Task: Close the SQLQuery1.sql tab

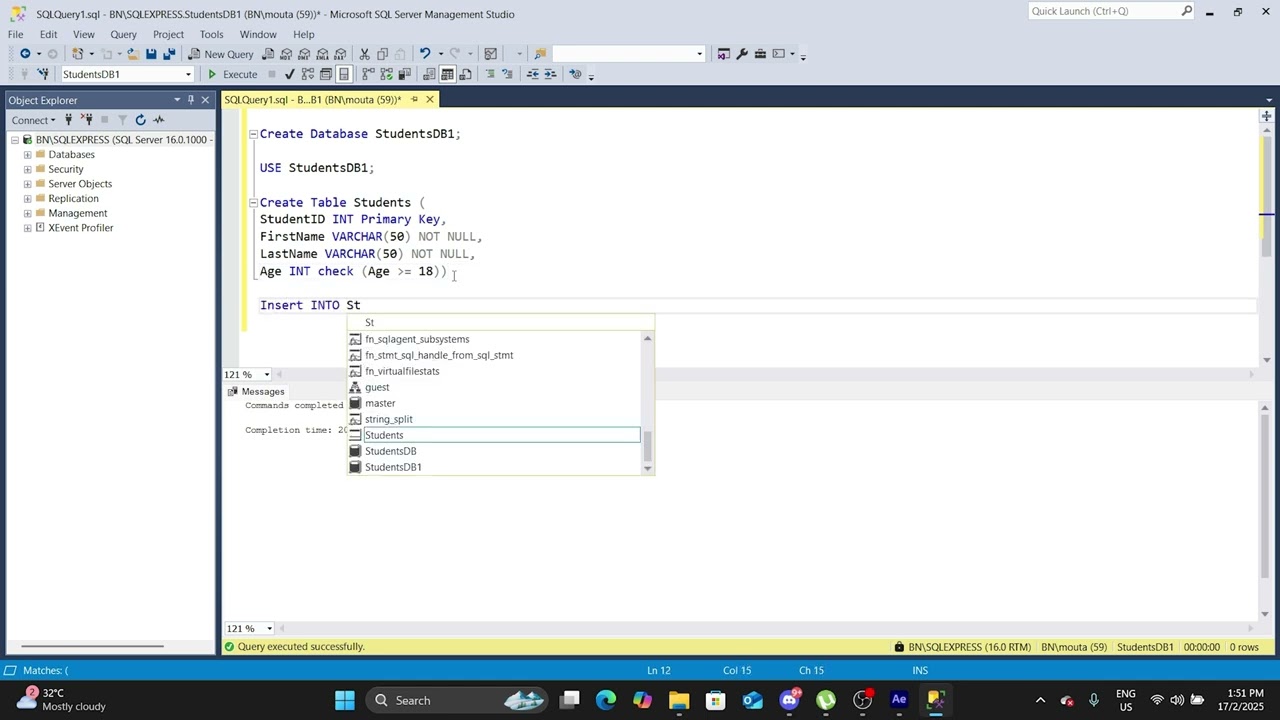Action: point(430,100)
